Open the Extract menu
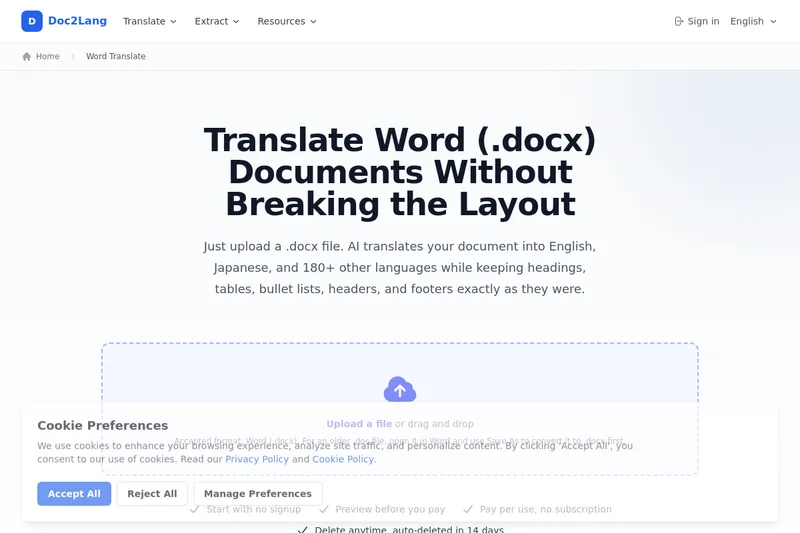Viewport: 800px width, 533px height. [217, 21]
